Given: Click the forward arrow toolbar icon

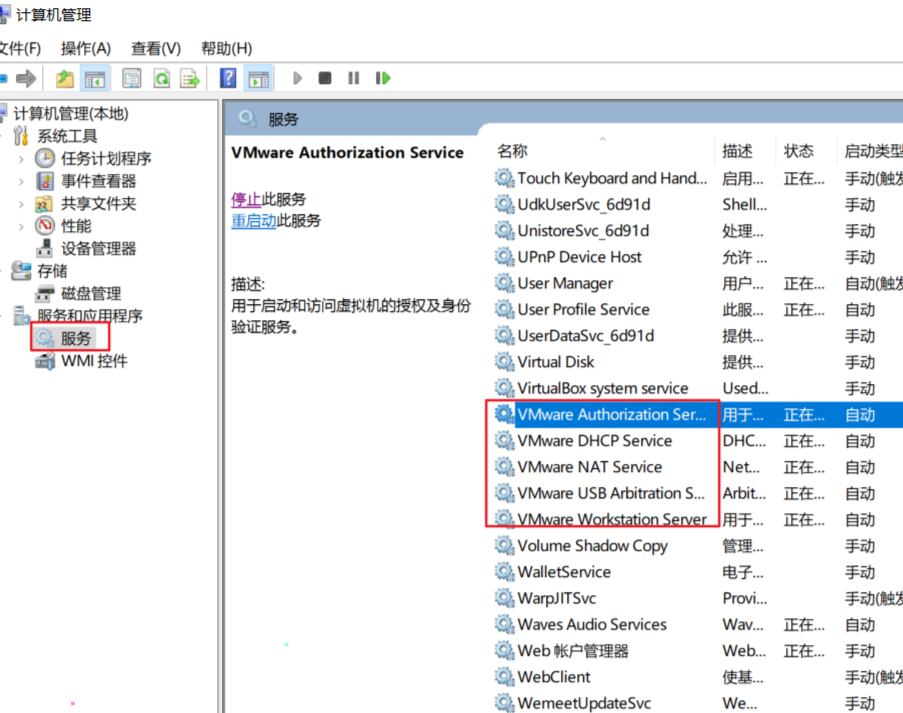Looking at the screenshot, I should coord(26,78).
